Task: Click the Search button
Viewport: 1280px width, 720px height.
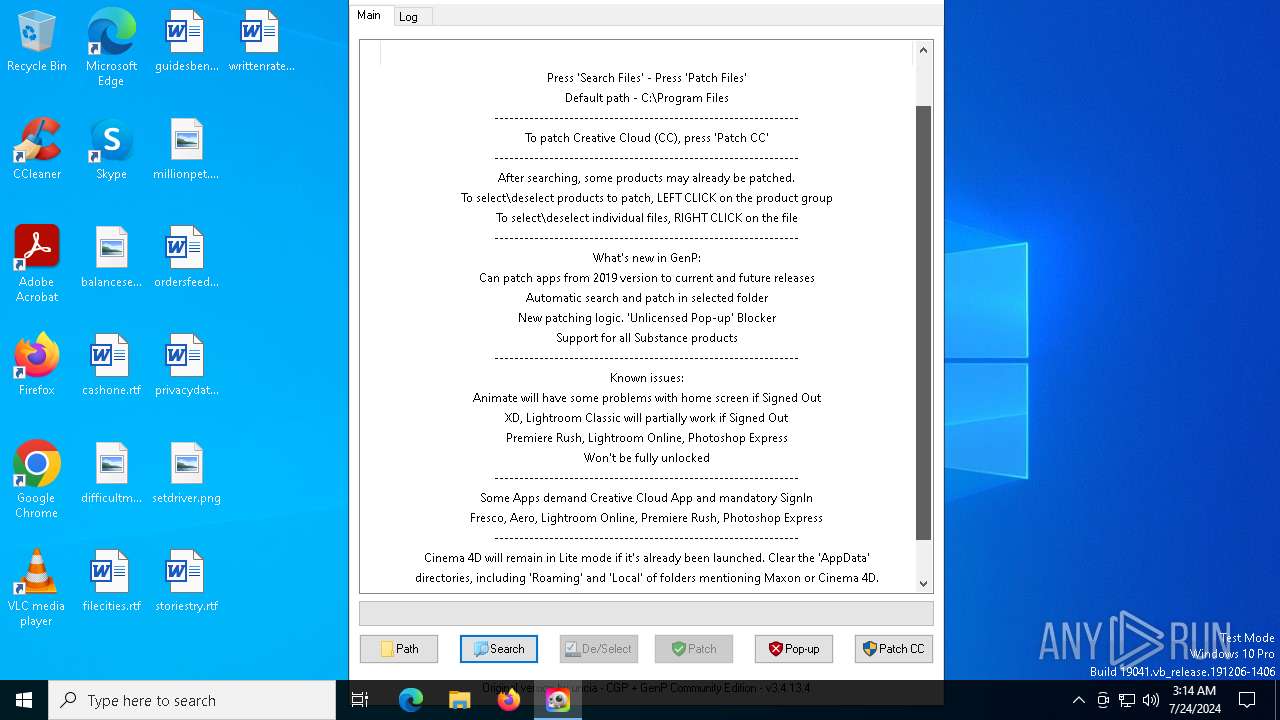Action: 499,649
